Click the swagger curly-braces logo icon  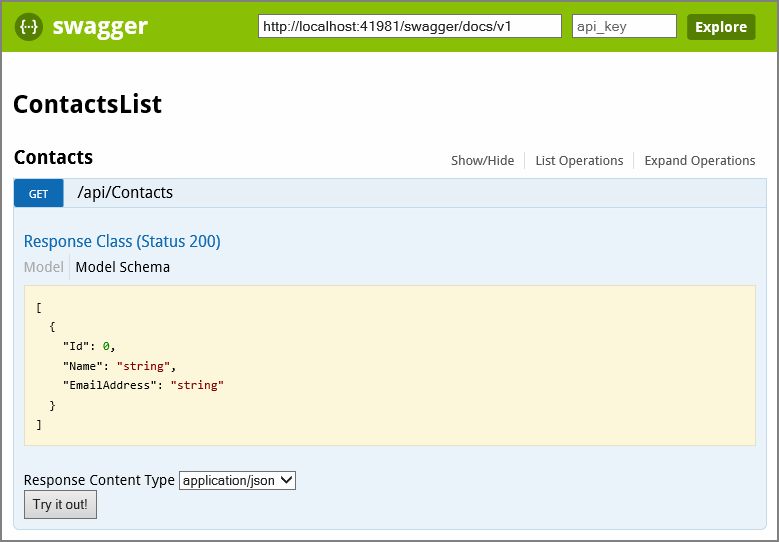pyautogui.click(x=29, y=27)
